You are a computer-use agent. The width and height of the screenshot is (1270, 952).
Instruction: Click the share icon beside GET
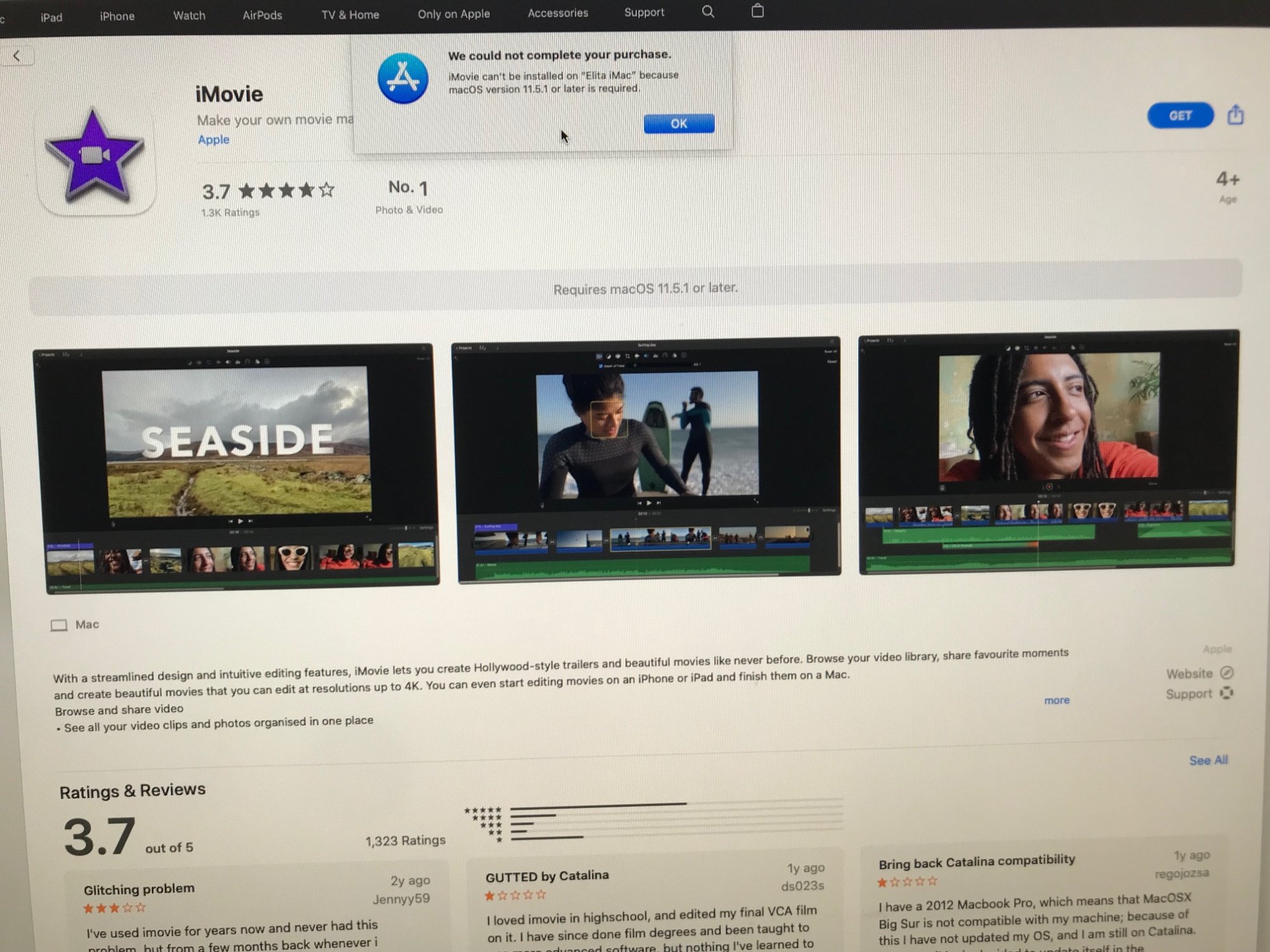[1235, 116]
